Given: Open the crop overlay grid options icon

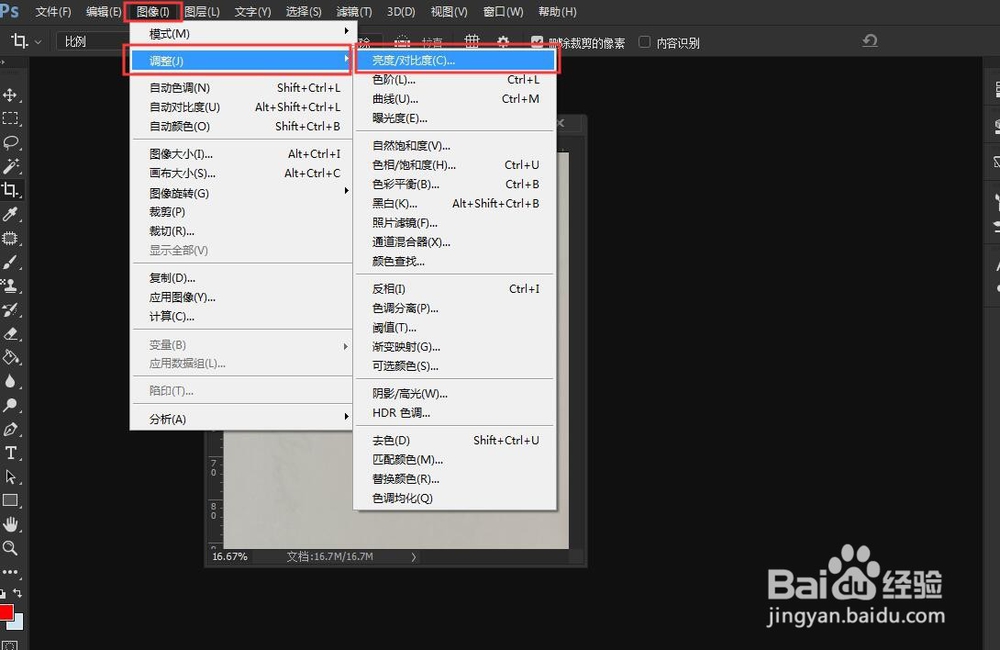Looking at the screenshot, I should click(472, 42).
